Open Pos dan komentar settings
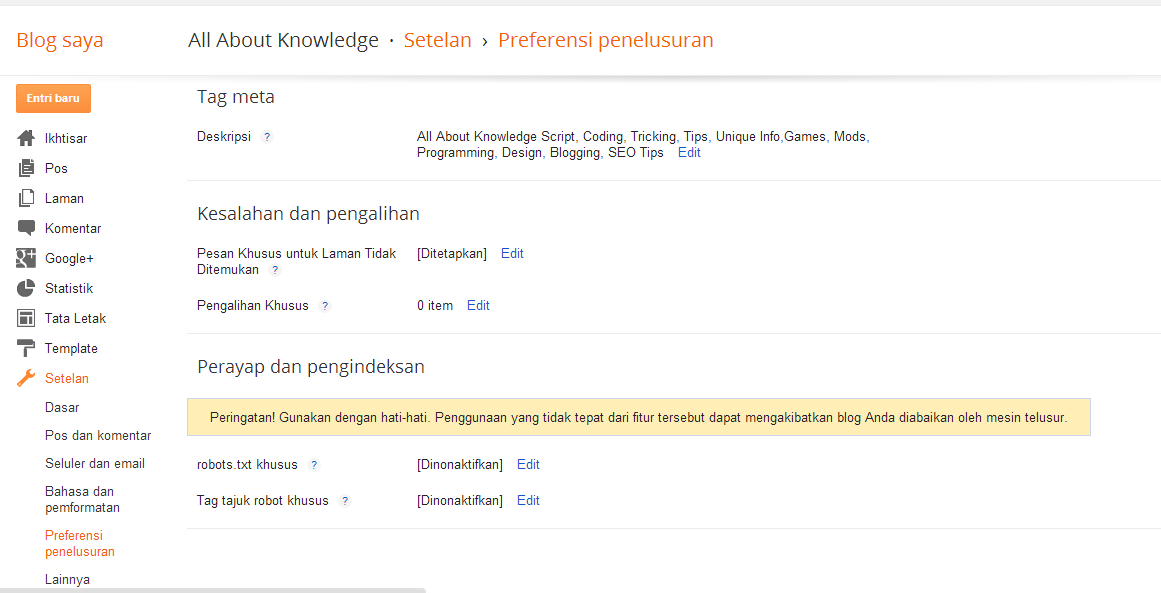The image size is (1161, 593). click(98, 435)
